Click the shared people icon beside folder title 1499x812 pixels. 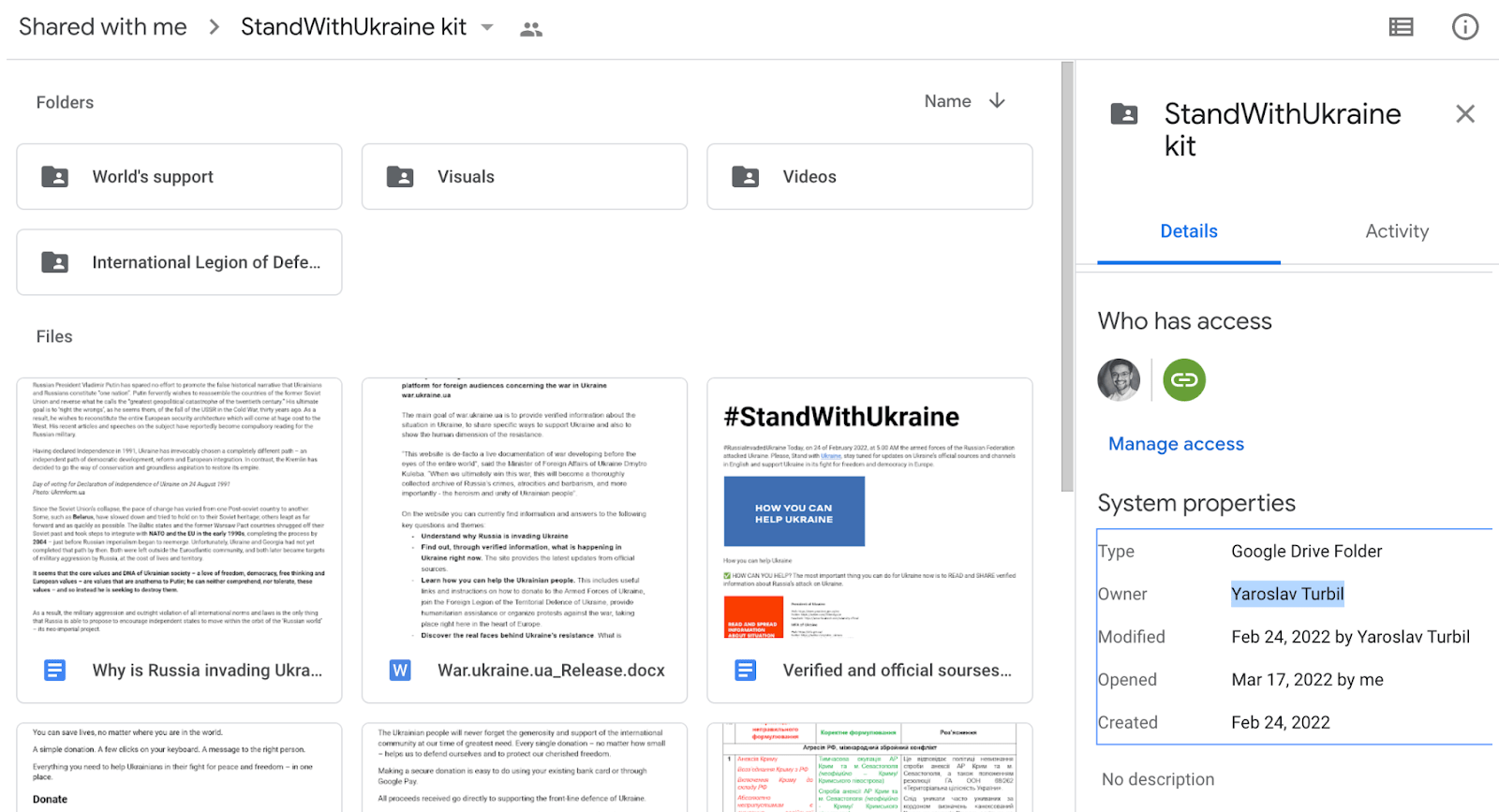(531, 29)
